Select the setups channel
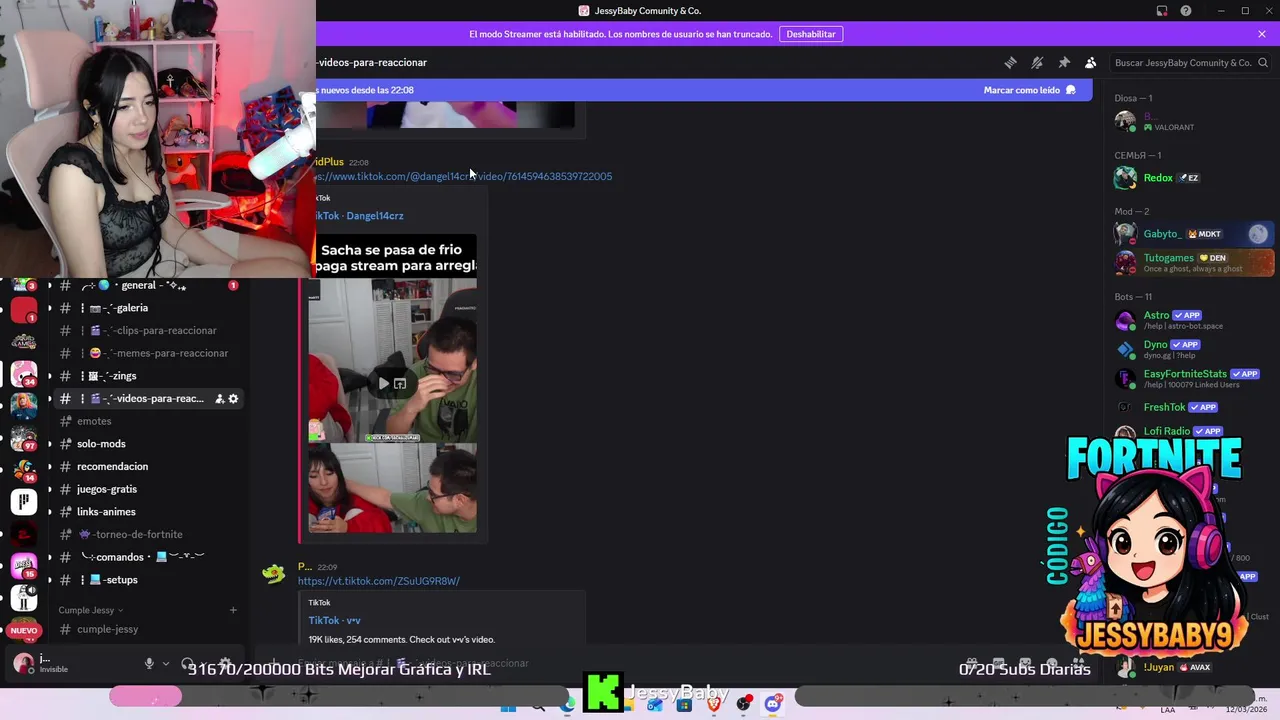The height and width of the screenshot is (720, 1280). [145, 580]
